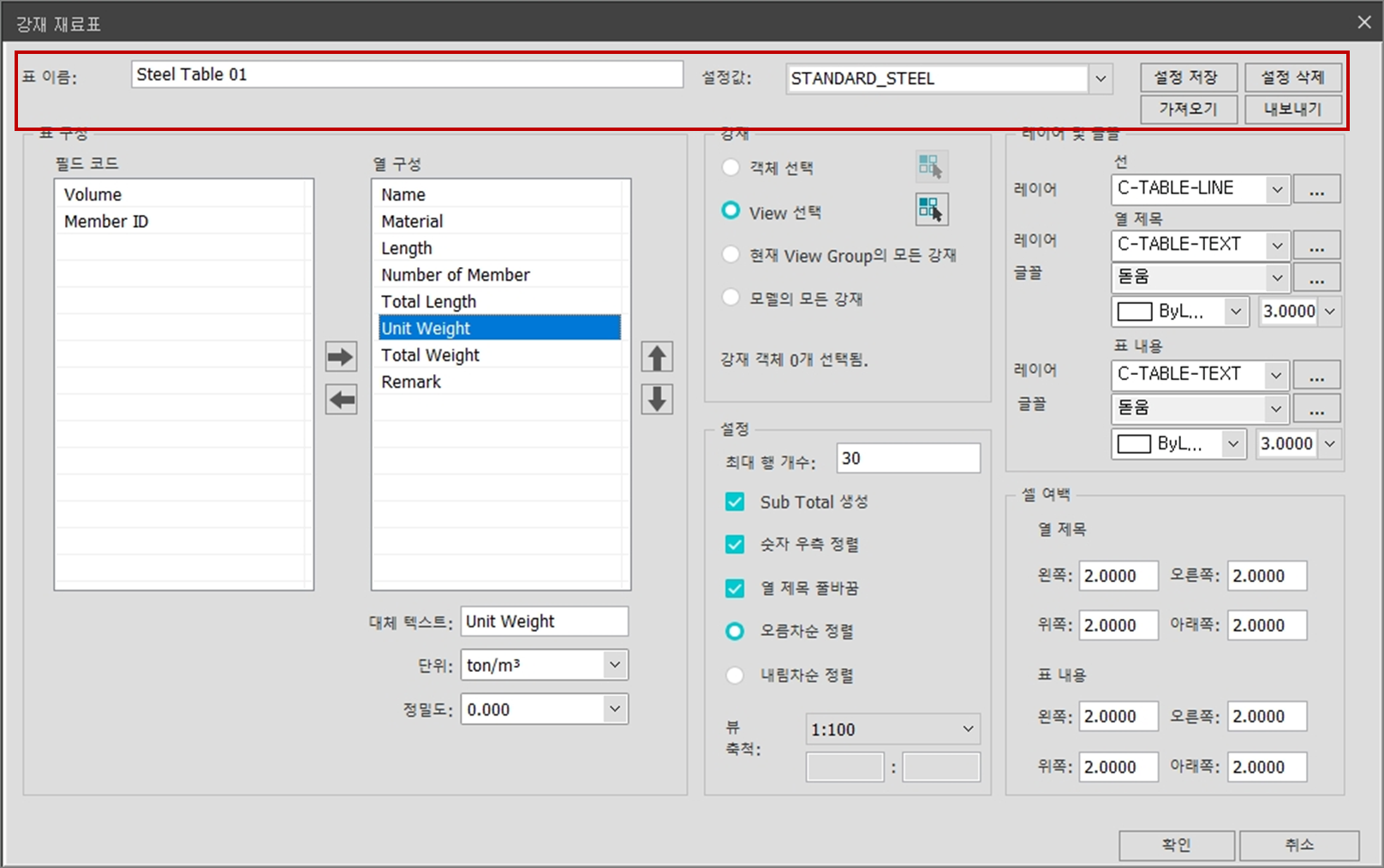Image resolution: width=1384 pixels, height=868 pixels.
Task: Click the 설정 저장 button
Action: click(1186, 77)
